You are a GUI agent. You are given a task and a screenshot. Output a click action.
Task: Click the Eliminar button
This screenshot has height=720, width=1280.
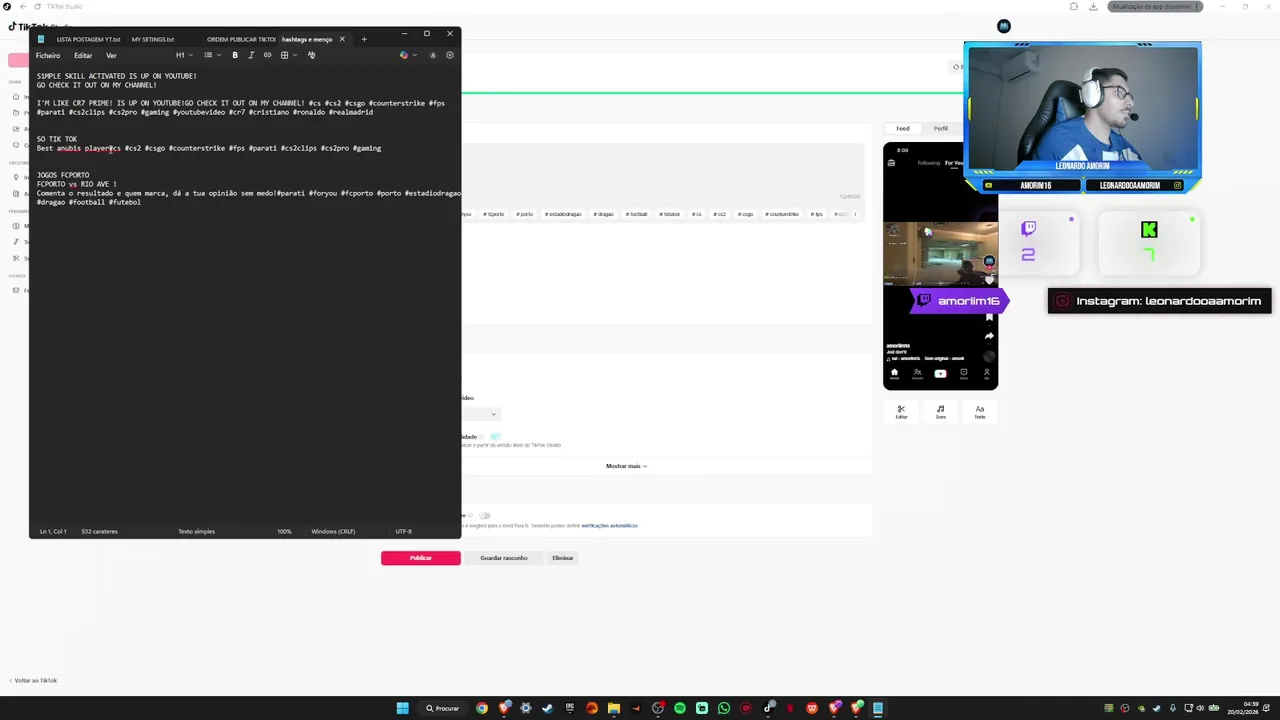[x=563, y=558]
